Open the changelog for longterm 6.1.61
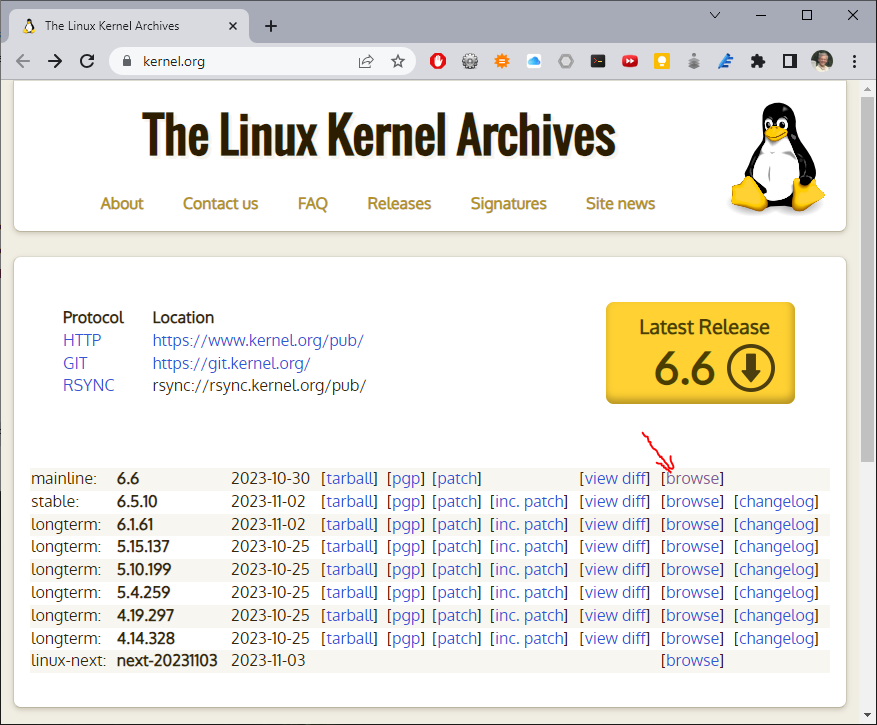Viewport: 877px width, 725px height. [776, 524]
